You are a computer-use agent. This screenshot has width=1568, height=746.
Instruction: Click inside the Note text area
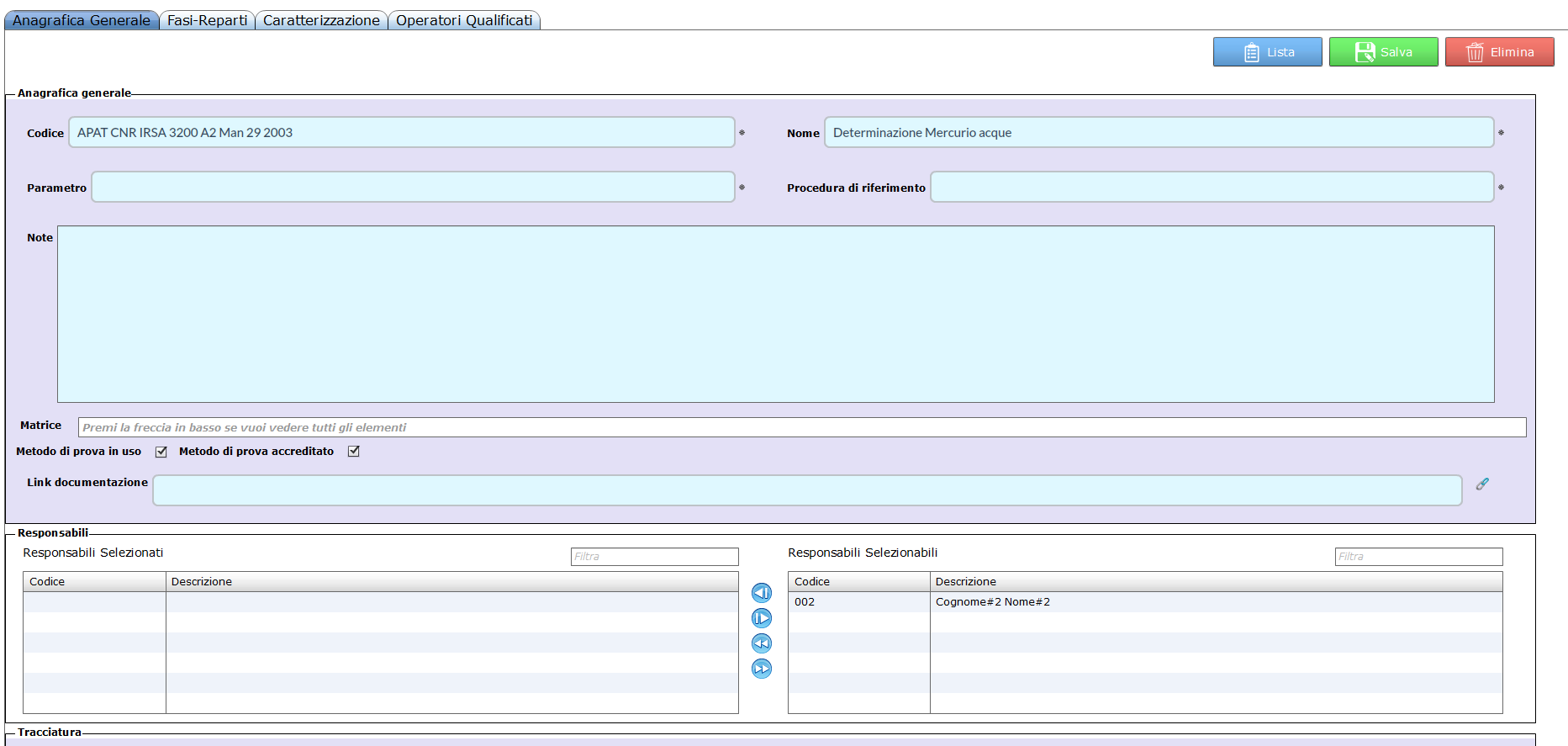(776, 314)
